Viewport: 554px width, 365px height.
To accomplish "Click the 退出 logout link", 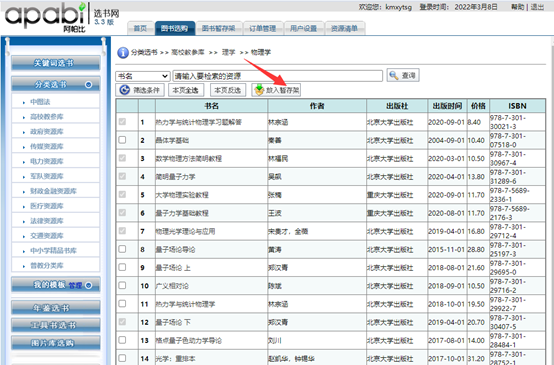I will coord(537,7).
